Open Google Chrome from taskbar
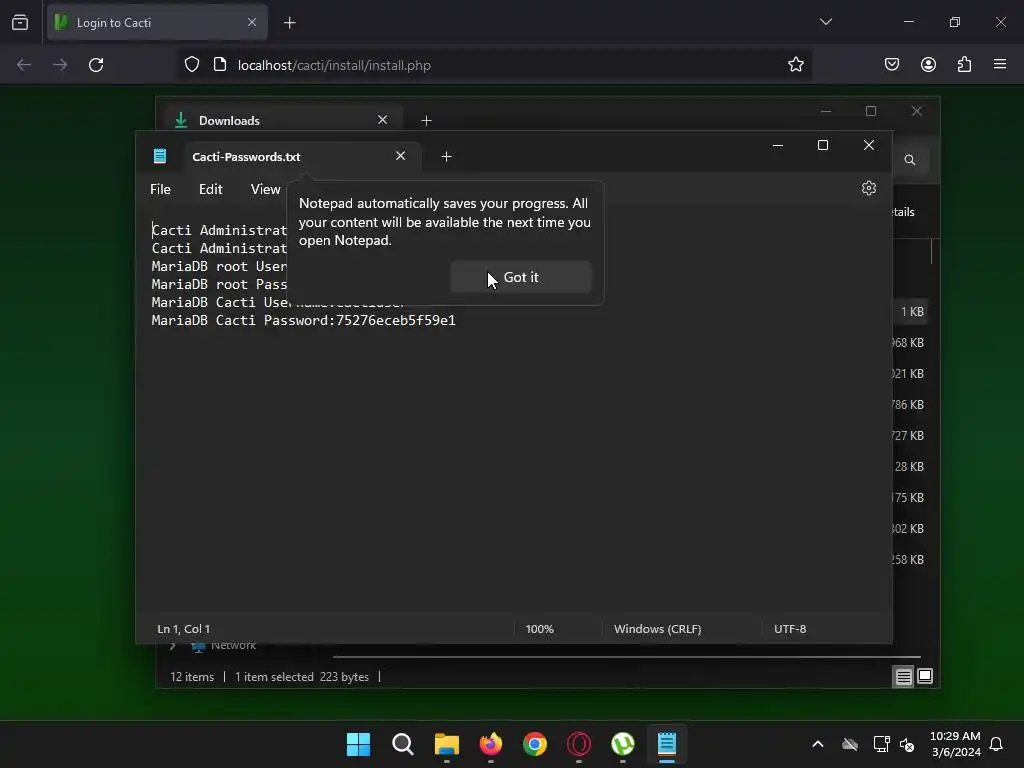Screen dimensions: 1024x768 [535, 744]
